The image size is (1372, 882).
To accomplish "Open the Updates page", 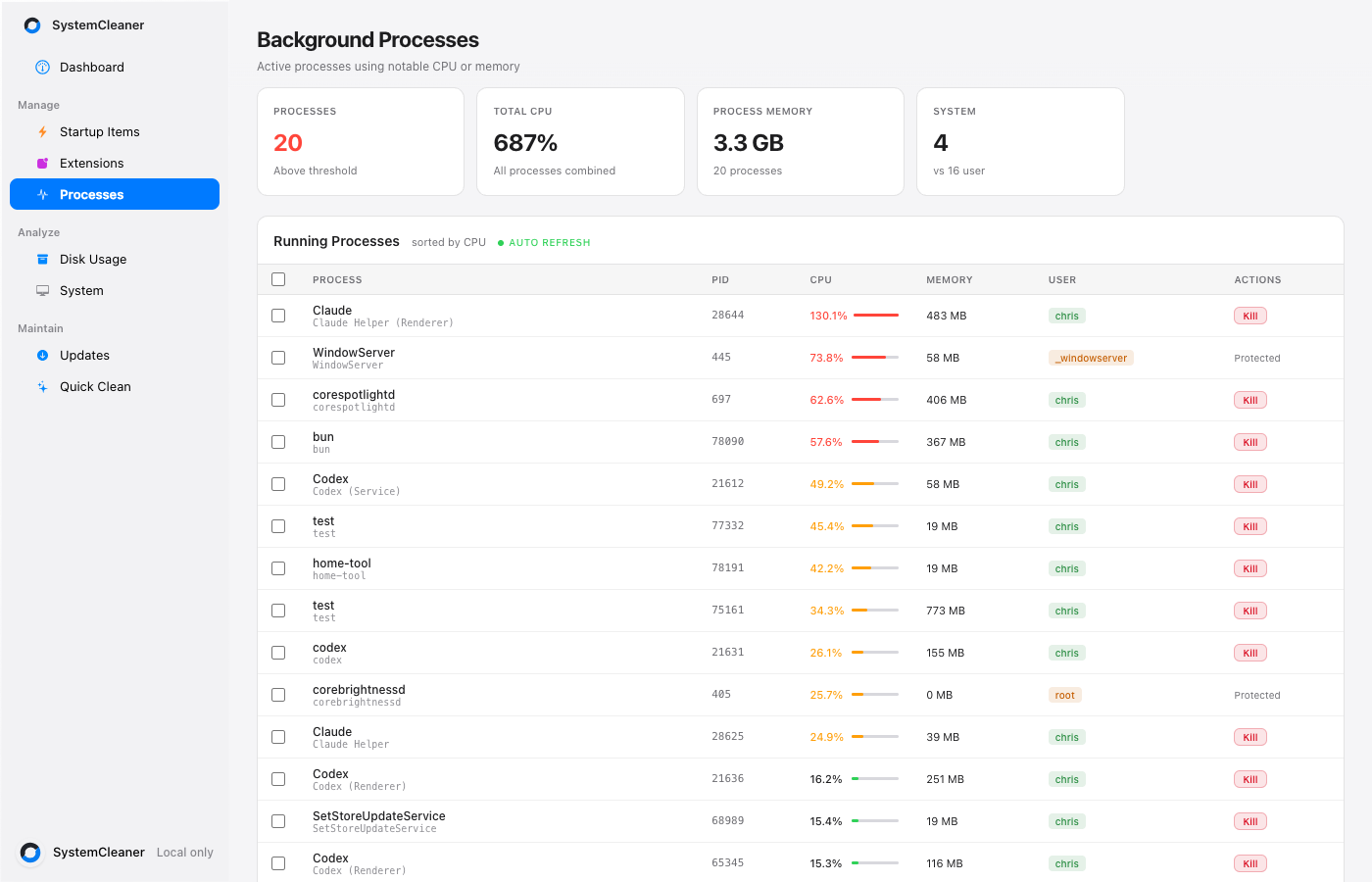I will 115,356.
